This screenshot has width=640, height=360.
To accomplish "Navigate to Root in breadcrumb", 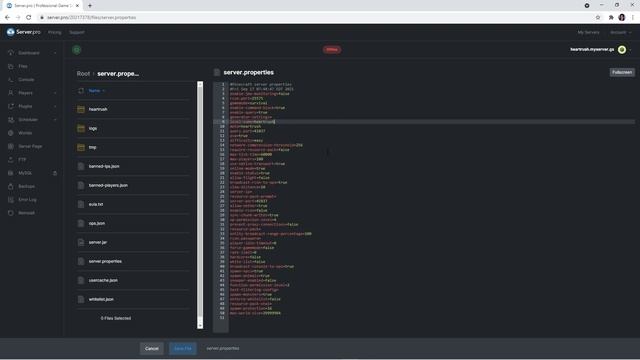I will point(83,74).
